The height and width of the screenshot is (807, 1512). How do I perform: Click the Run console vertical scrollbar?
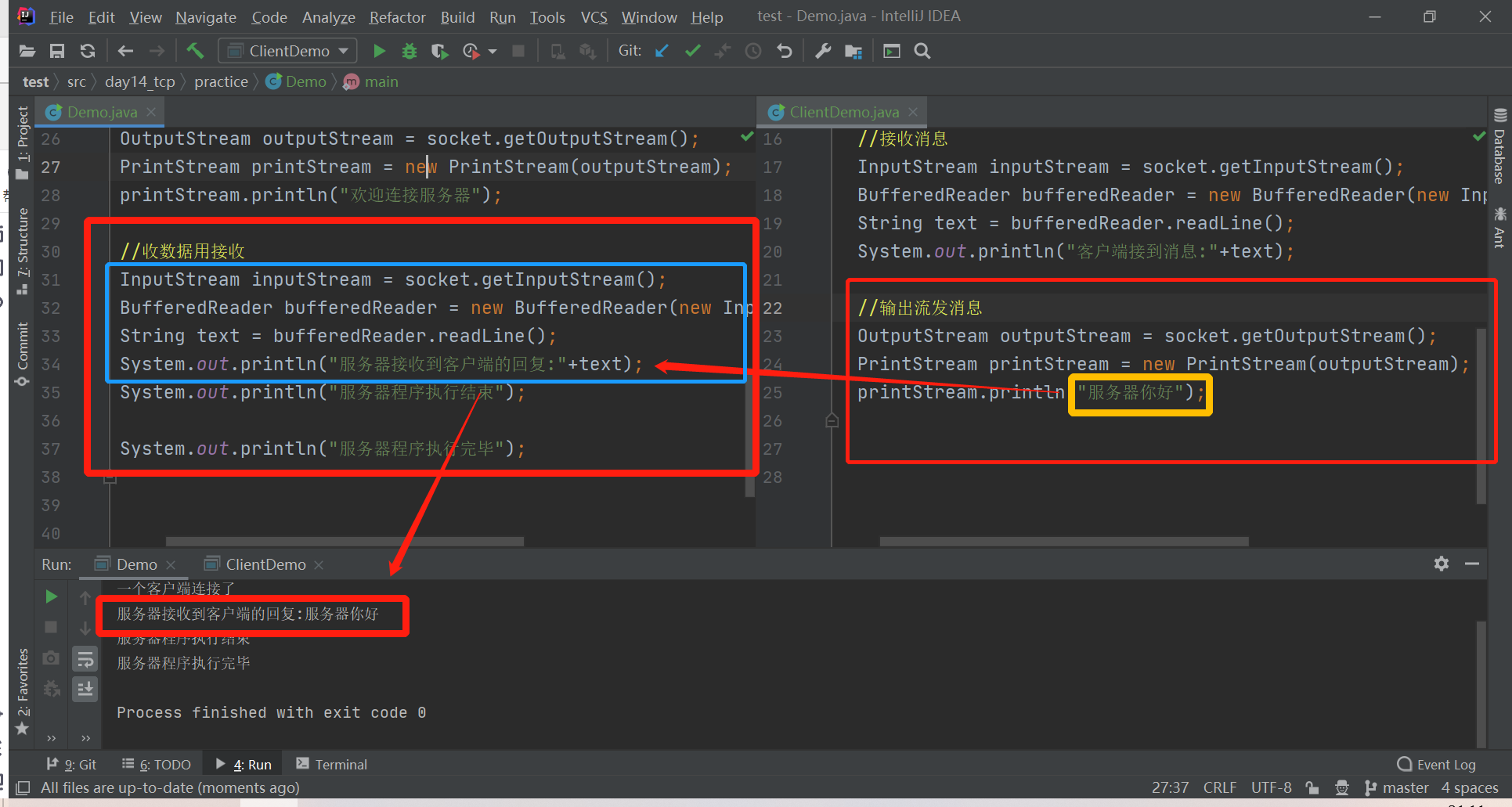point(1481,684)
